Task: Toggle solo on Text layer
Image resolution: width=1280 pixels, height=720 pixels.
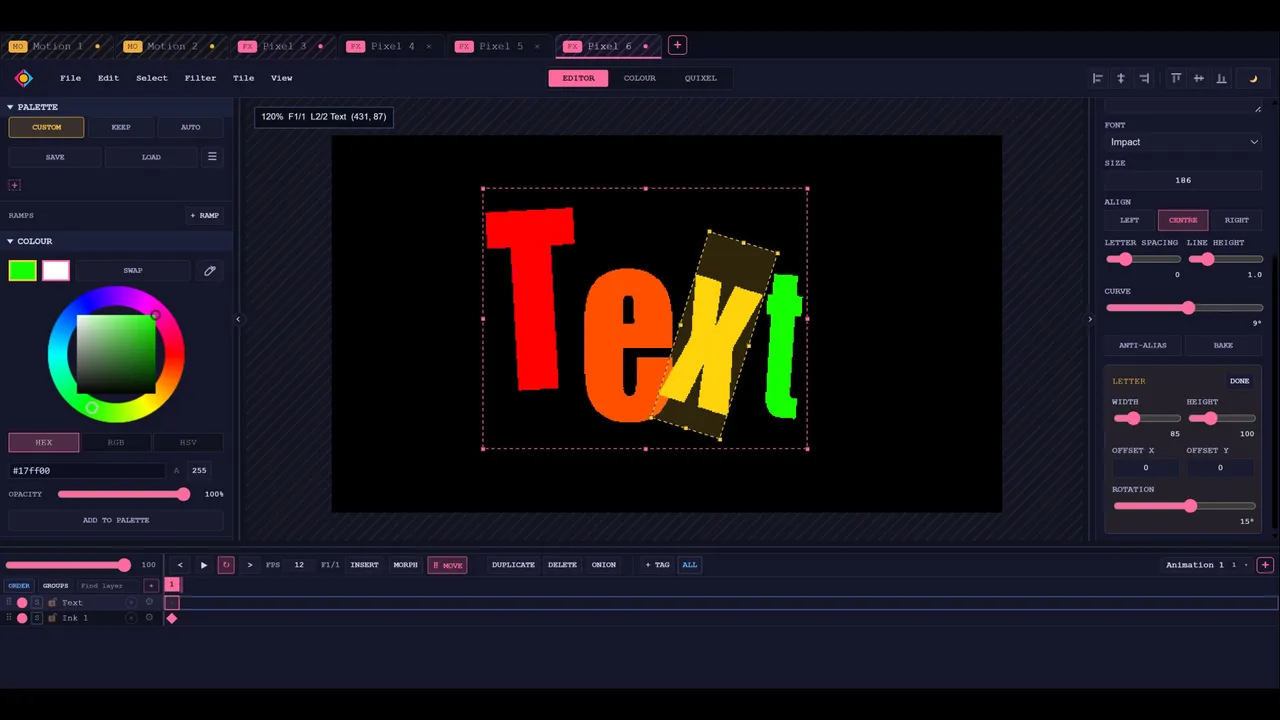Action: coord(37,603)
